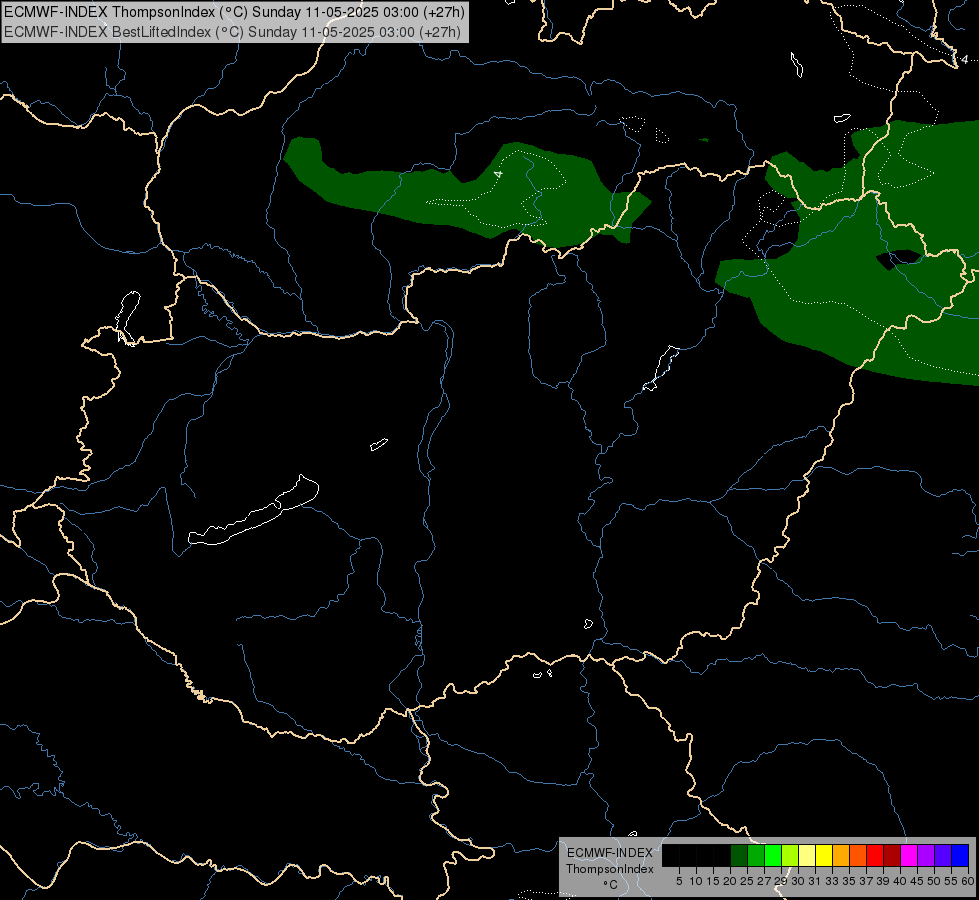Click the legend's ThompsonIndex label
979x900 pixels.
click(x=609, y=869)
